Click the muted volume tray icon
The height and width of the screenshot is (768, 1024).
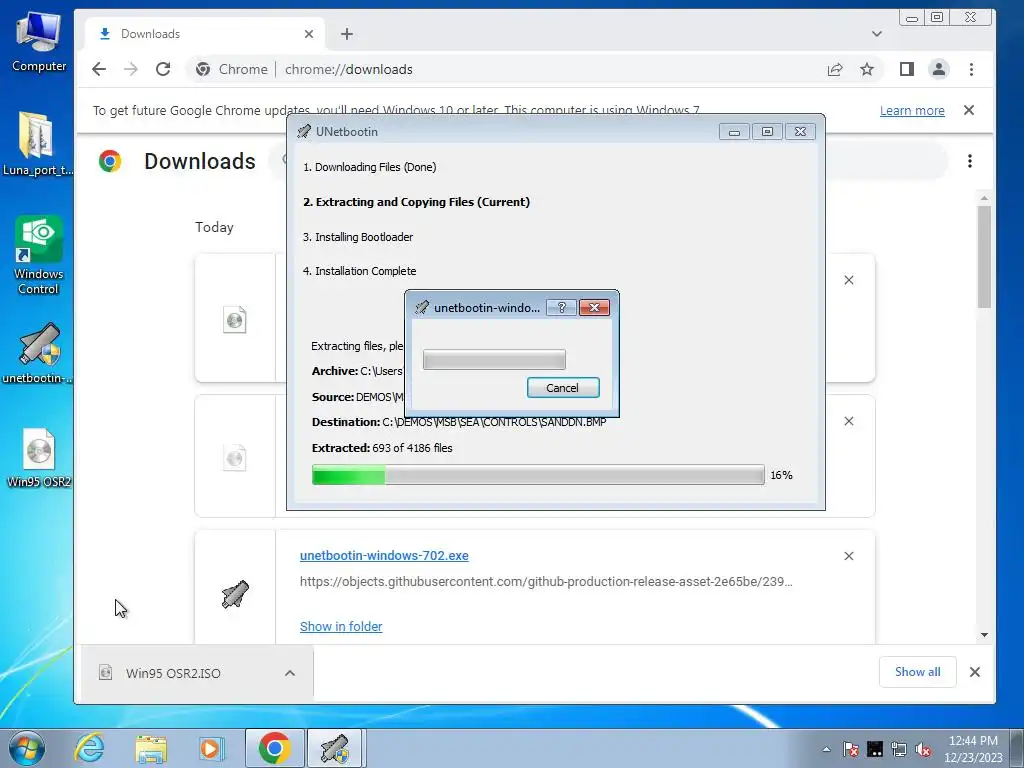point(923,749)
